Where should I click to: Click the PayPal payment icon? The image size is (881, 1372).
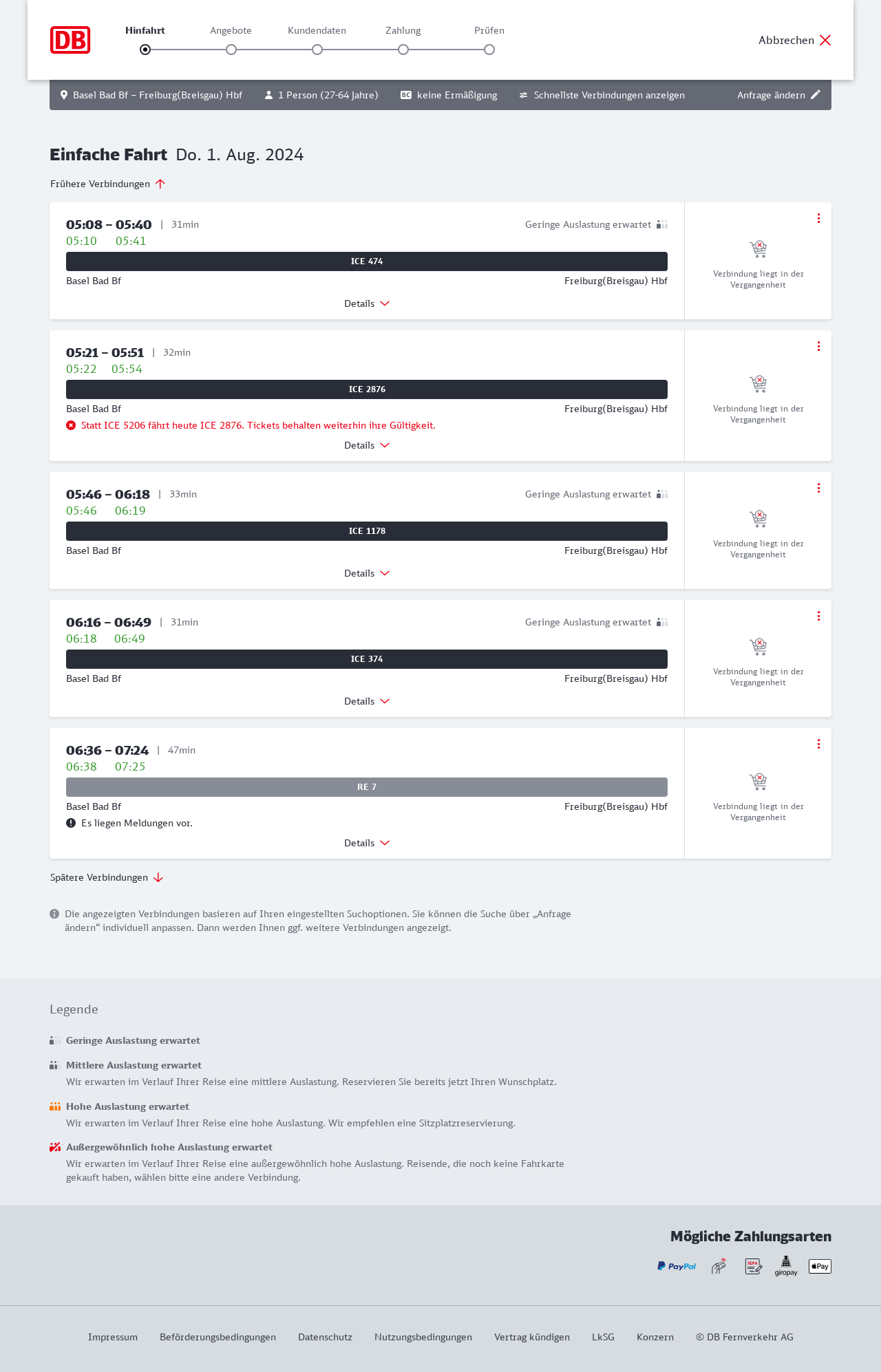pyautogui.click(x=677, y=1266)
